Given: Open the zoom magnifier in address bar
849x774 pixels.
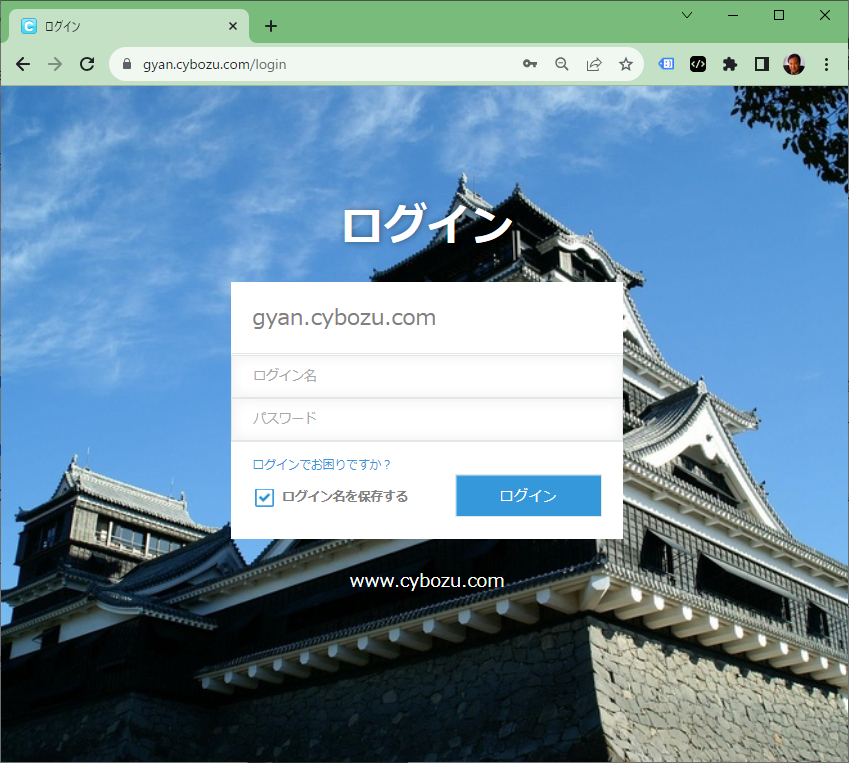Looking at the screenshot, I should click(x=562, y=64).
